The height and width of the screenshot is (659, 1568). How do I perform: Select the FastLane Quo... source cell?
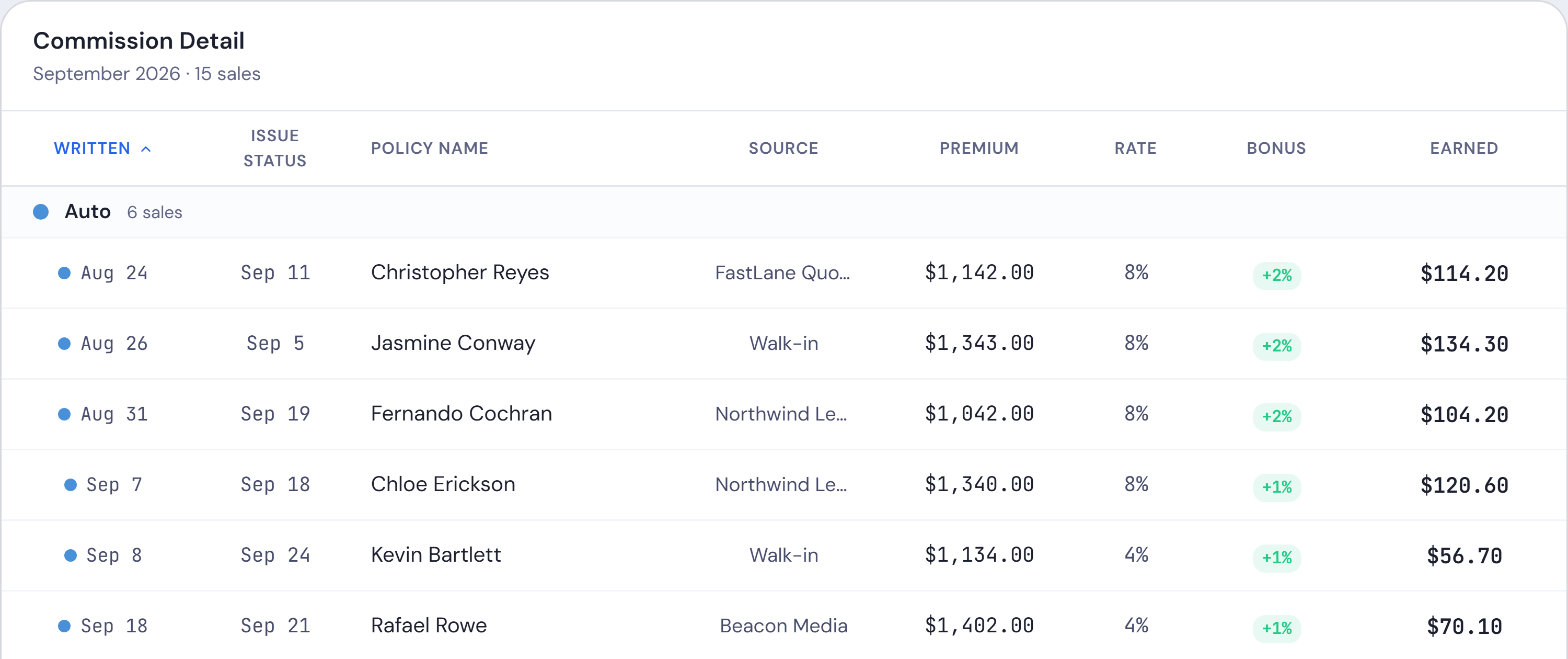tap(783, 273)
